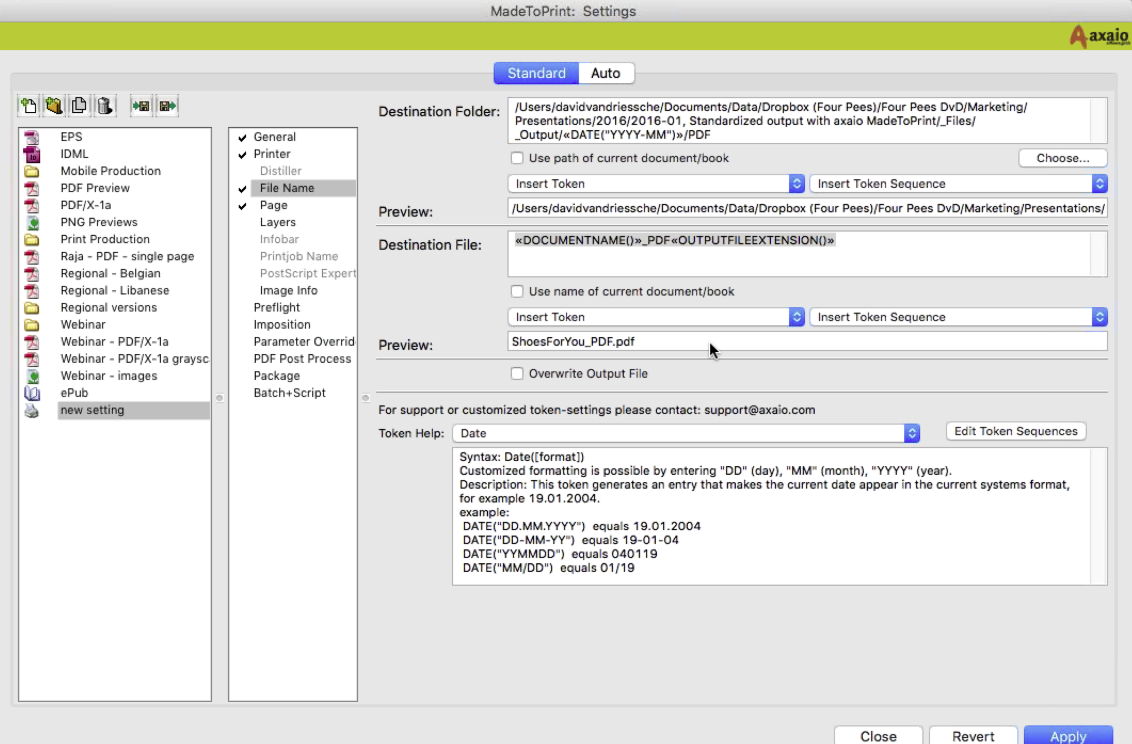Open the Layers settings section
The width and height of the screenshot is (1132, 744).
click(277, 222)
